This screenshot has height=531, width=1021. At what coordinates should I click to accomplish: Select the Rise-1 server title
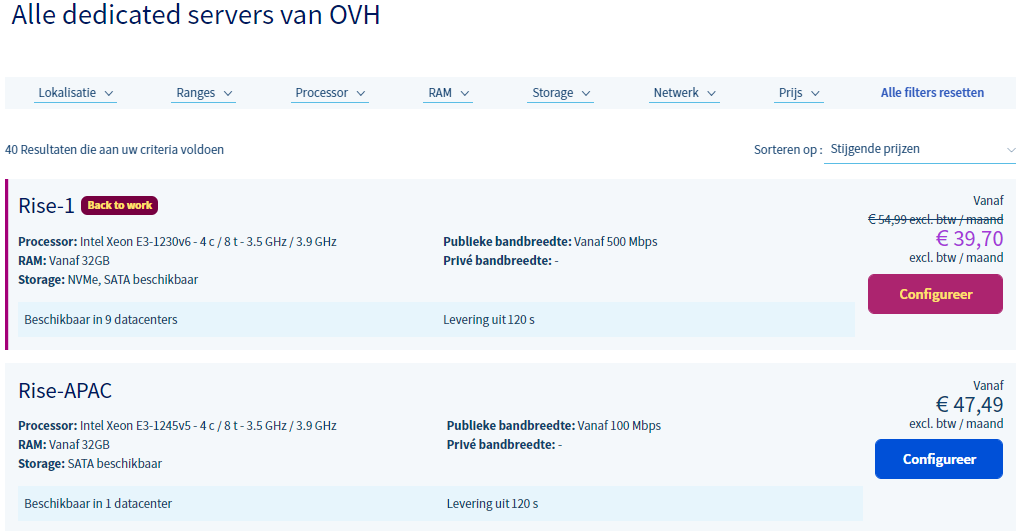pos(46,206)
